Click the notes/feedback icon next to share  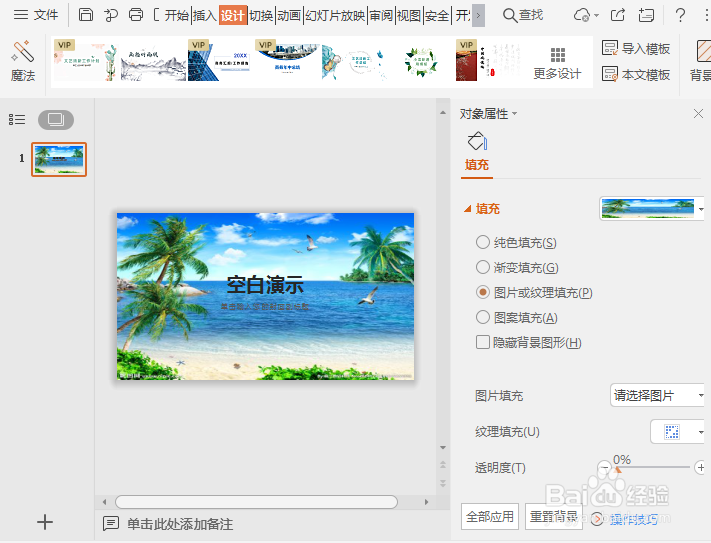click(x=646, y=15)
